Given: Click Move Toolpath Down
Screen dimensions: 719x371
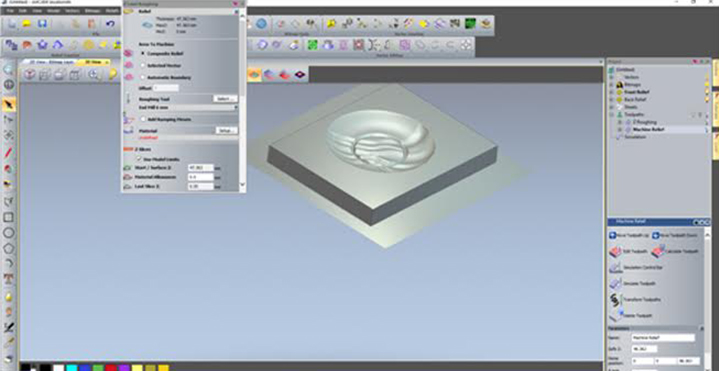Looking at the screenshot, I should (x=675, y=235).
